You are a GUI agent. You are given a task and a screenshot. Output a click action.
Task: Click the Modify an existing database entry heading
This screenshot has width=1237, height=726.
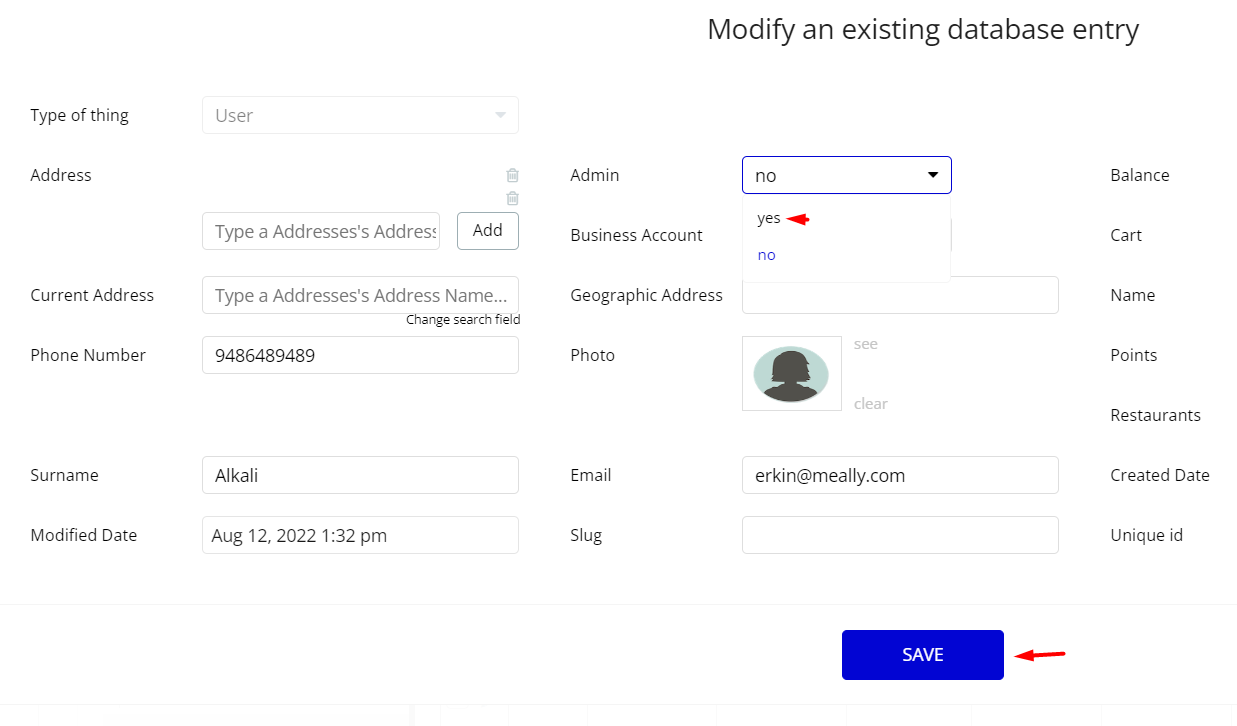pos(923,29)
